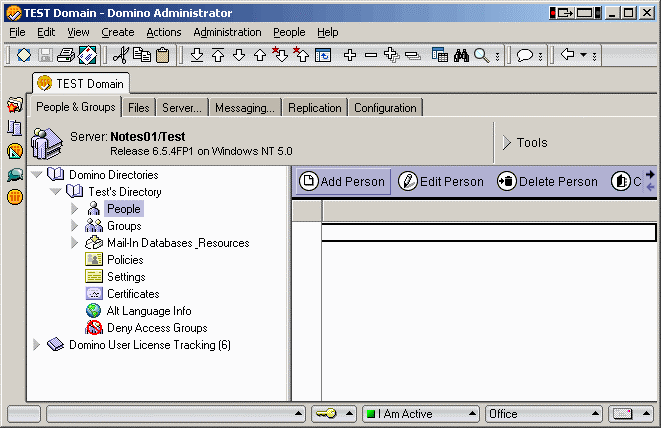Viewport: 661px width, 428px height.
Task: Click the back arrow navigation icon
Action: [567, 54]
